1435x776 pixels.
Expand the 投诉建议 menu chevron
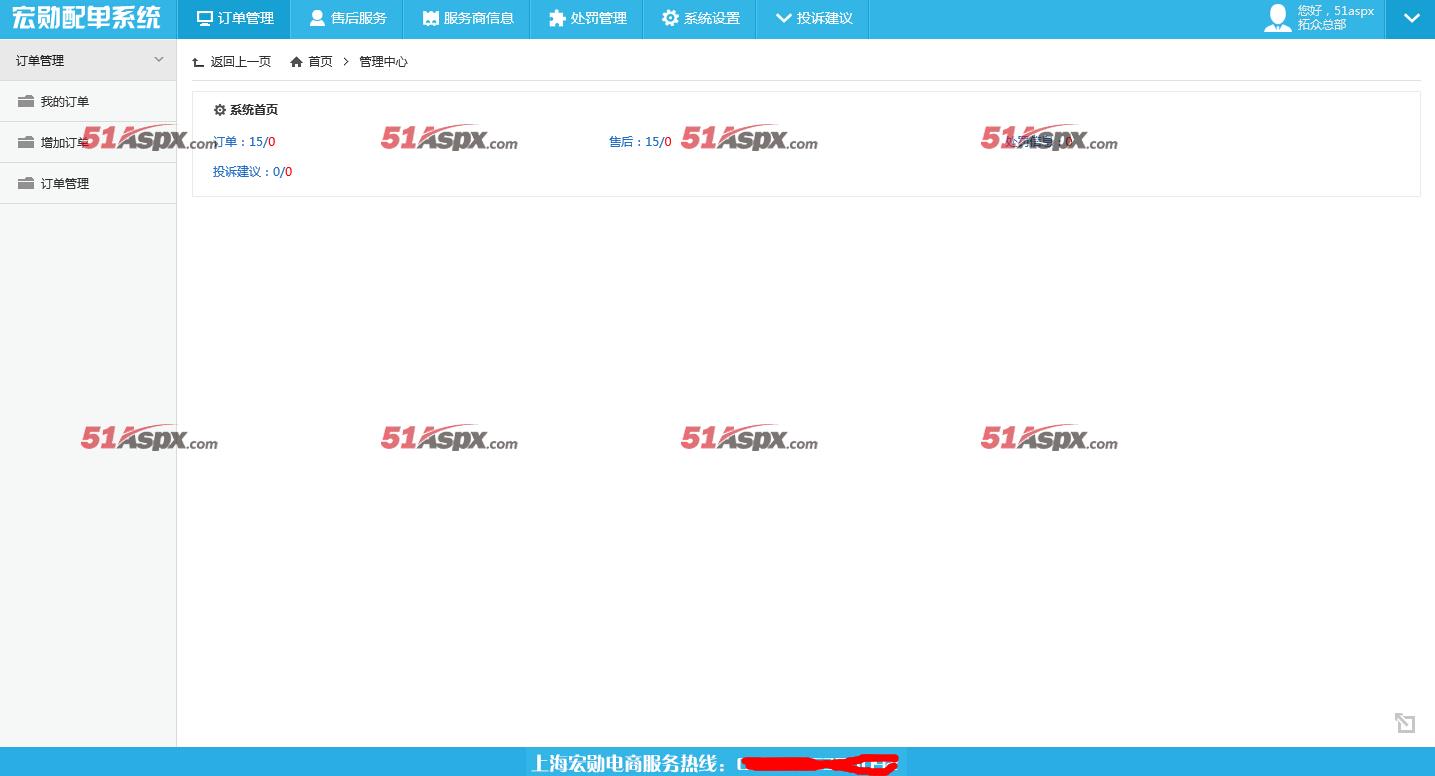[x=784, y=18]
